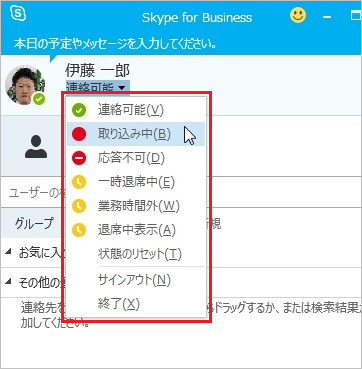This screenshot has width=362, height=369.
Task: Click yellow clock icon beside 一時退席中(E)
Action: click(79, 182)
